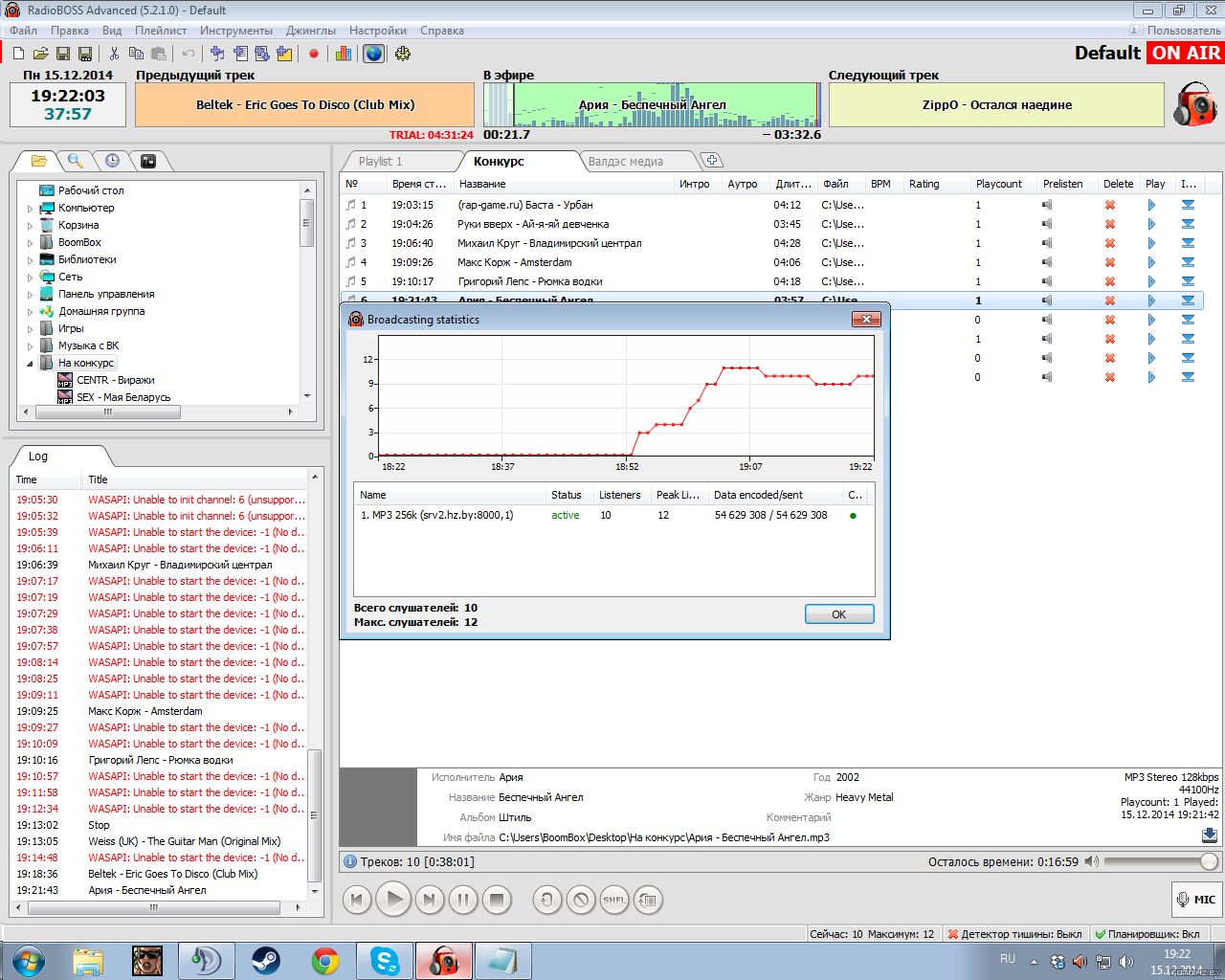Screen dimensions: 1225x980
Task: Expand the Библиотеки tree node
Action: coord(30,260)
